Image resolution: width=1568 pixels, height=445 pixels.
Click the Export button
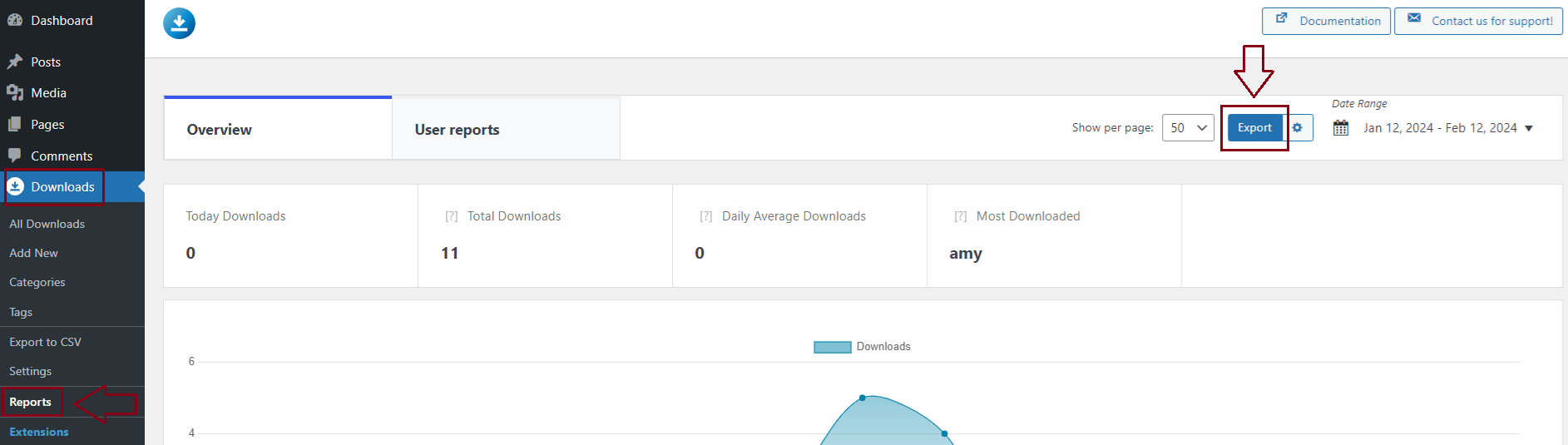(1254, 127)
